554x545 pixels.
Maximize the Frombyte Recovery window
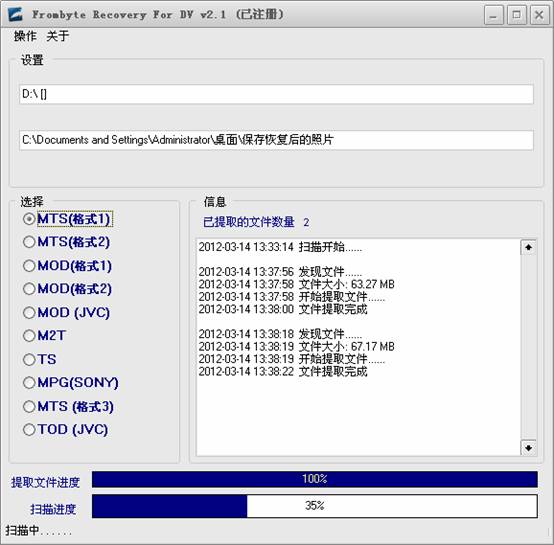pos(517,15)
